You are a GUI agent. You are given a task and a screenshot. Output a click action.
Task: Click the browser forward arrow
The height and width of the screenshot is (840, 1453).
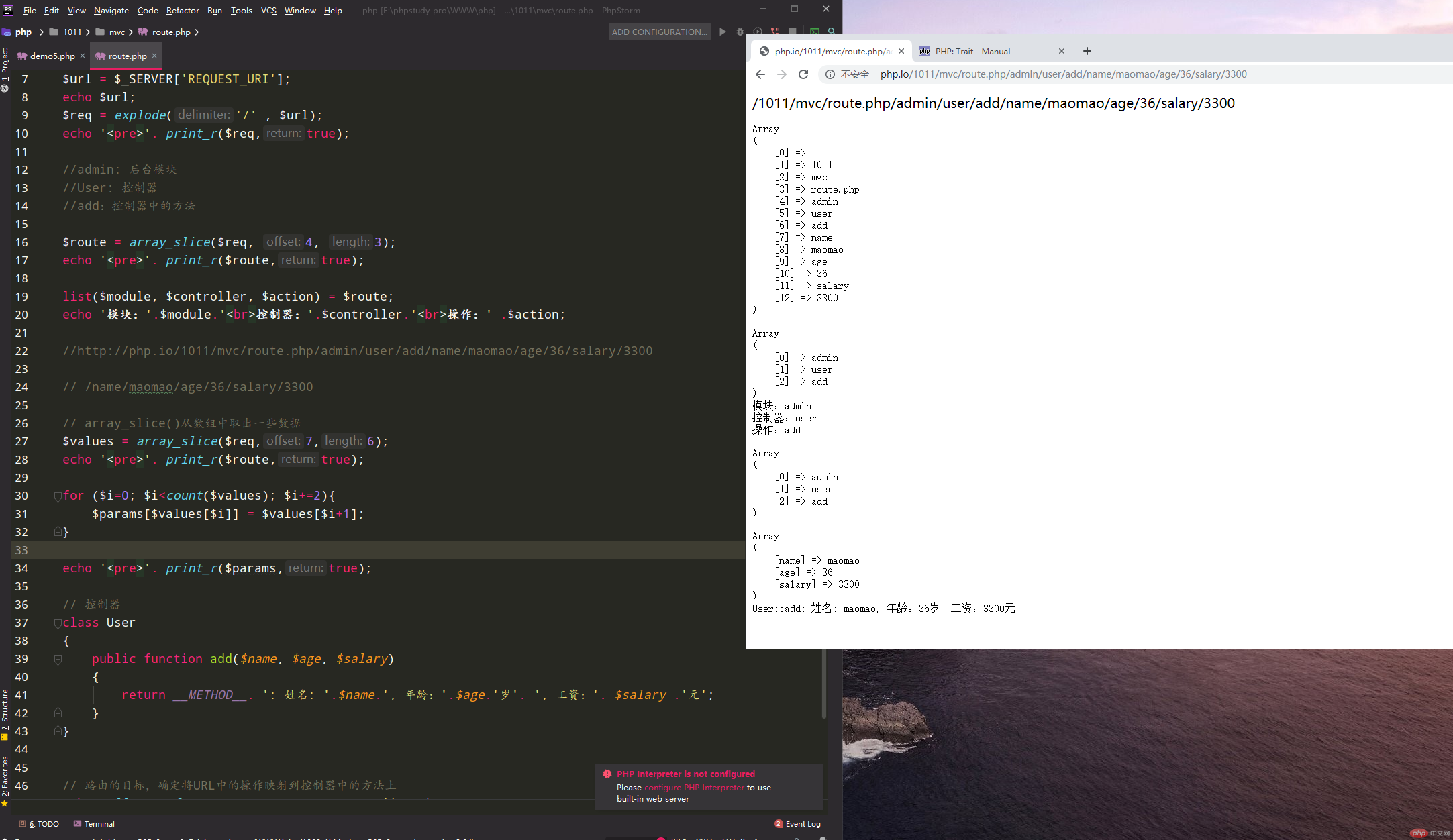(782, 74)
